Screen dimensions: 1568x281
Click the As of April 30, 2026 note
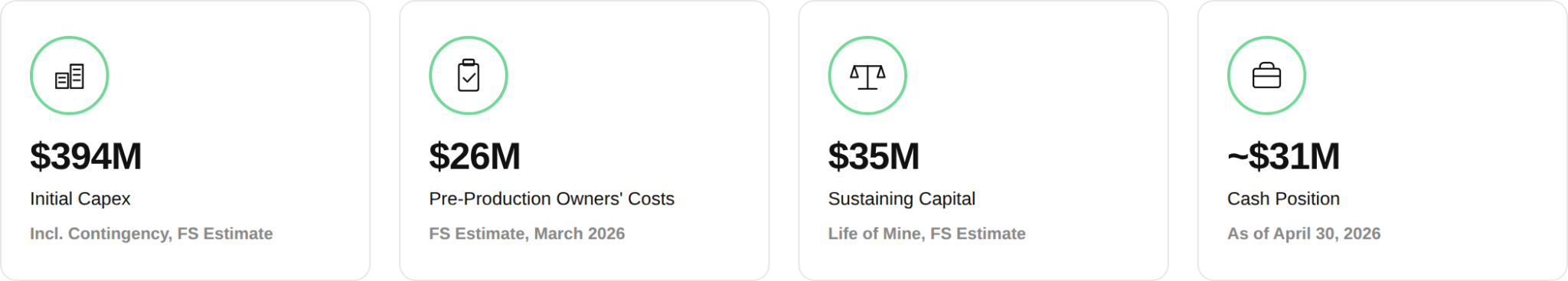coord(1304,234)
